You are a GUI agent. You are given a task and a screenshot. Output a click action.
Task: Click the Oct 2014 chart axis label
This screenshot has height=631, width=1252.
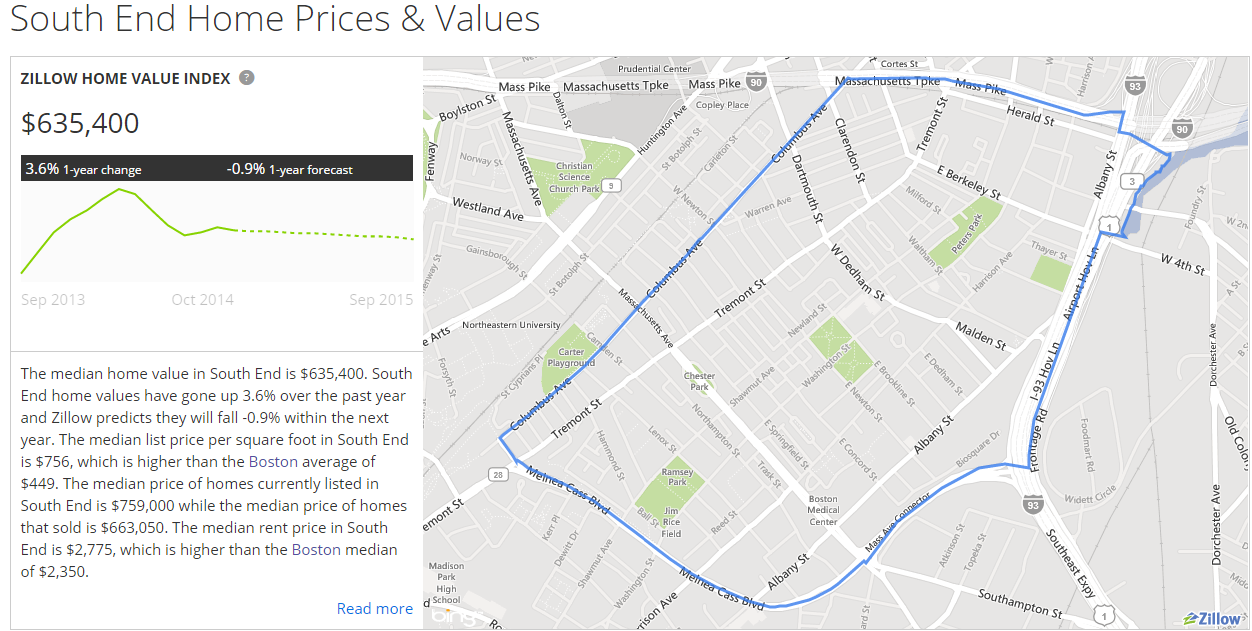click(x=202, y=300)
